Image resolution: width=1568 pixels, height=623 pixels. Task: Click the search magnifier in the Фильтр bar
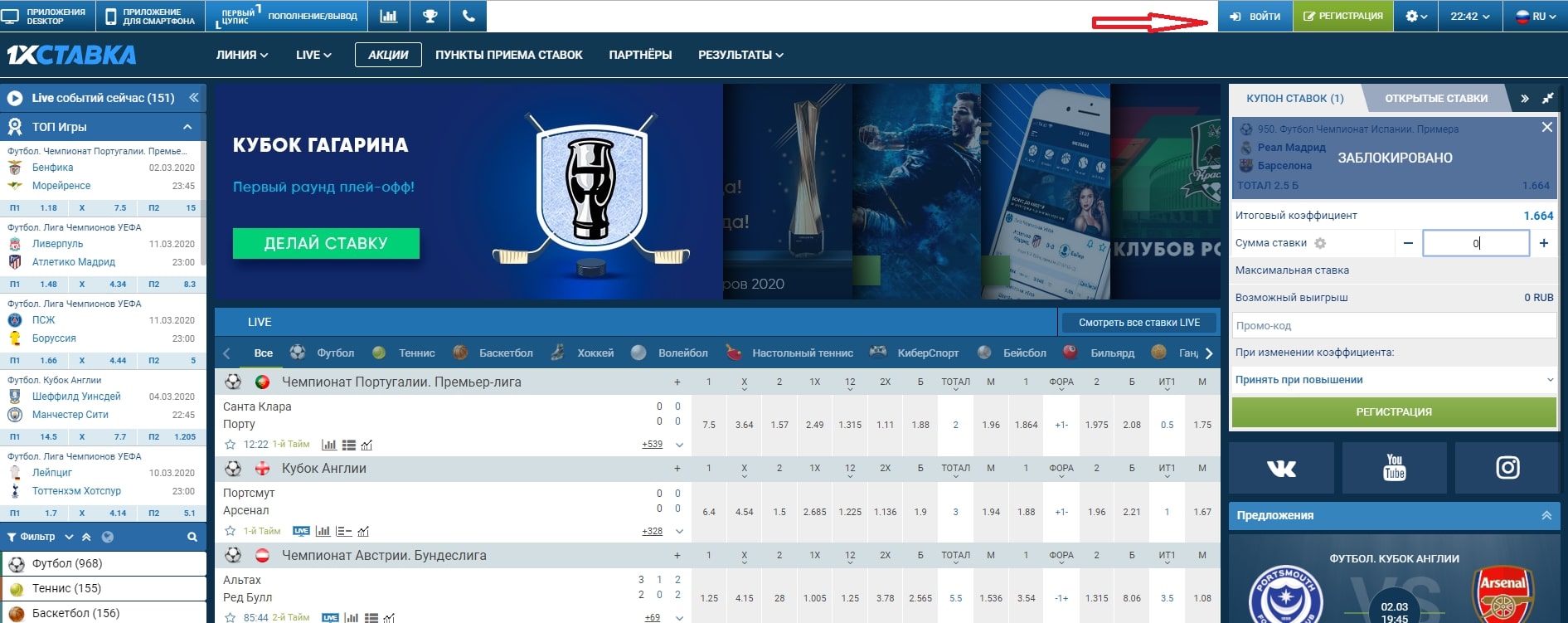pos(192,537)
